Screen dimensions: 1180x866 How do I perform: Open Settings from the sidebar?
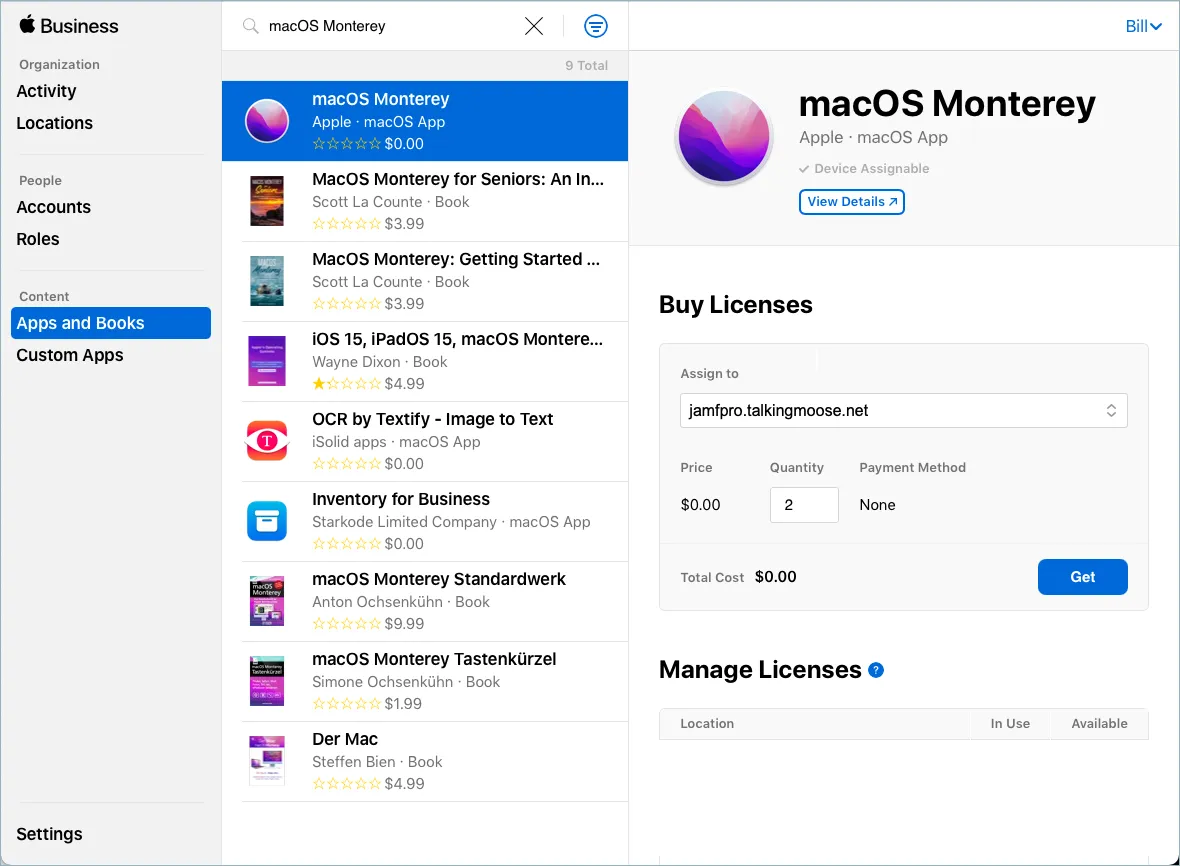coord(49,834)
